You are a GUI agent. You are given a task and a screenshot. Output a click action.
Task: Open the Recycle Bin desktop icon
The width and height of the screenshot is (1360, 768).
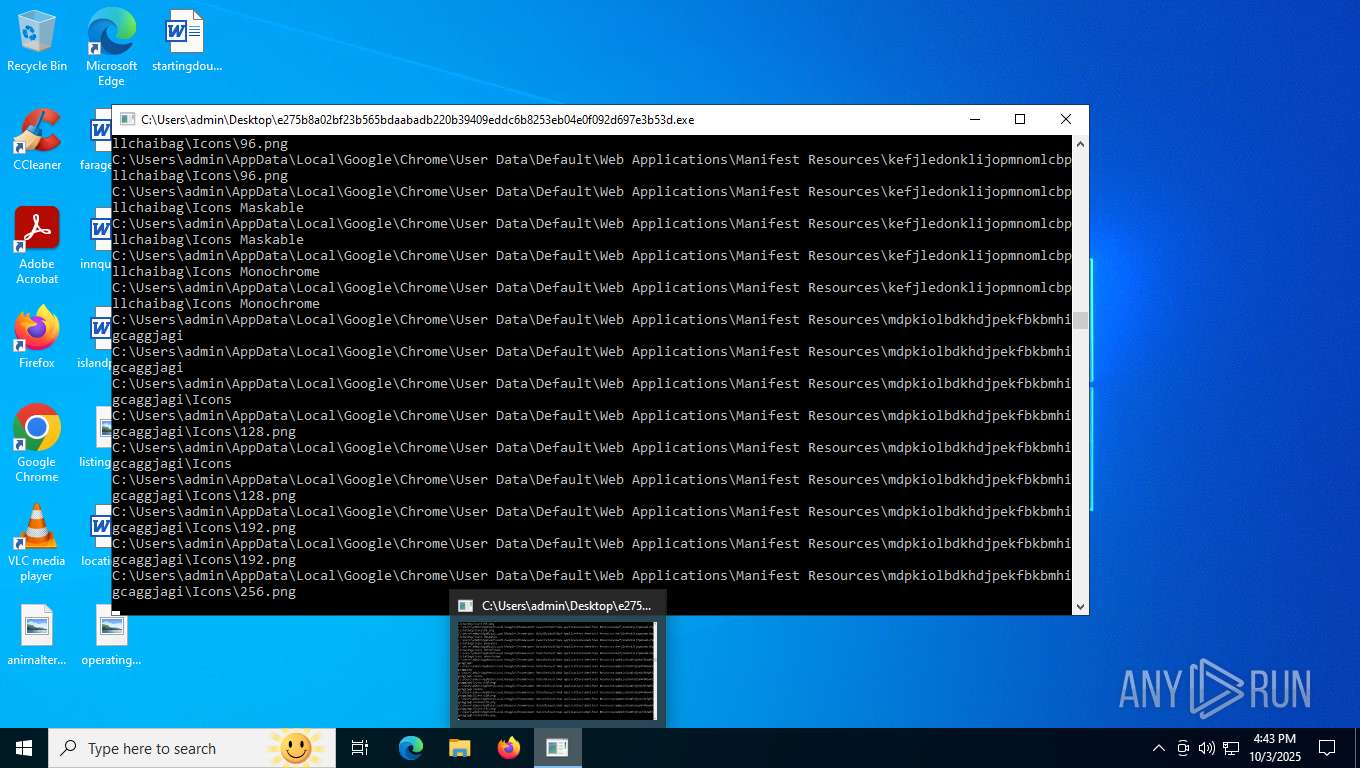pos(37,42)
